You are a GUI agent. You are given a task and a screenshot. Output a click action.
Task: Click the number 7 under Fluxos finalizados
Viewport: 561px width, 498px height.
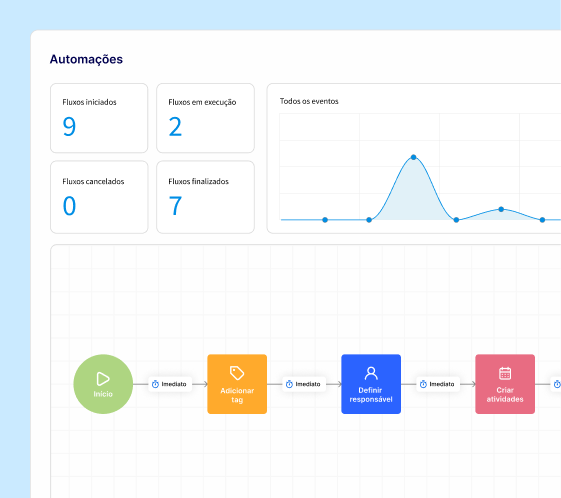[175, 206]
